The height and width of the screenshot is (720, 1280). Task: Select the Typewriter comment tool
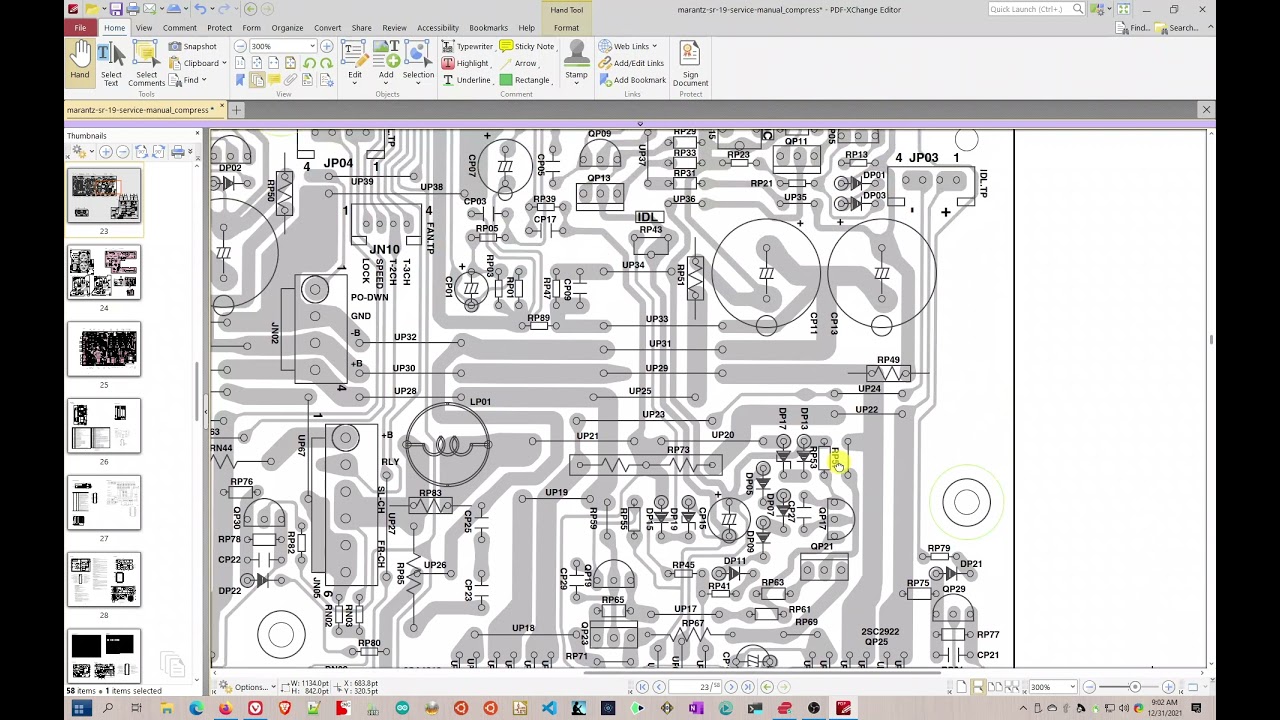tap(468, 46)
